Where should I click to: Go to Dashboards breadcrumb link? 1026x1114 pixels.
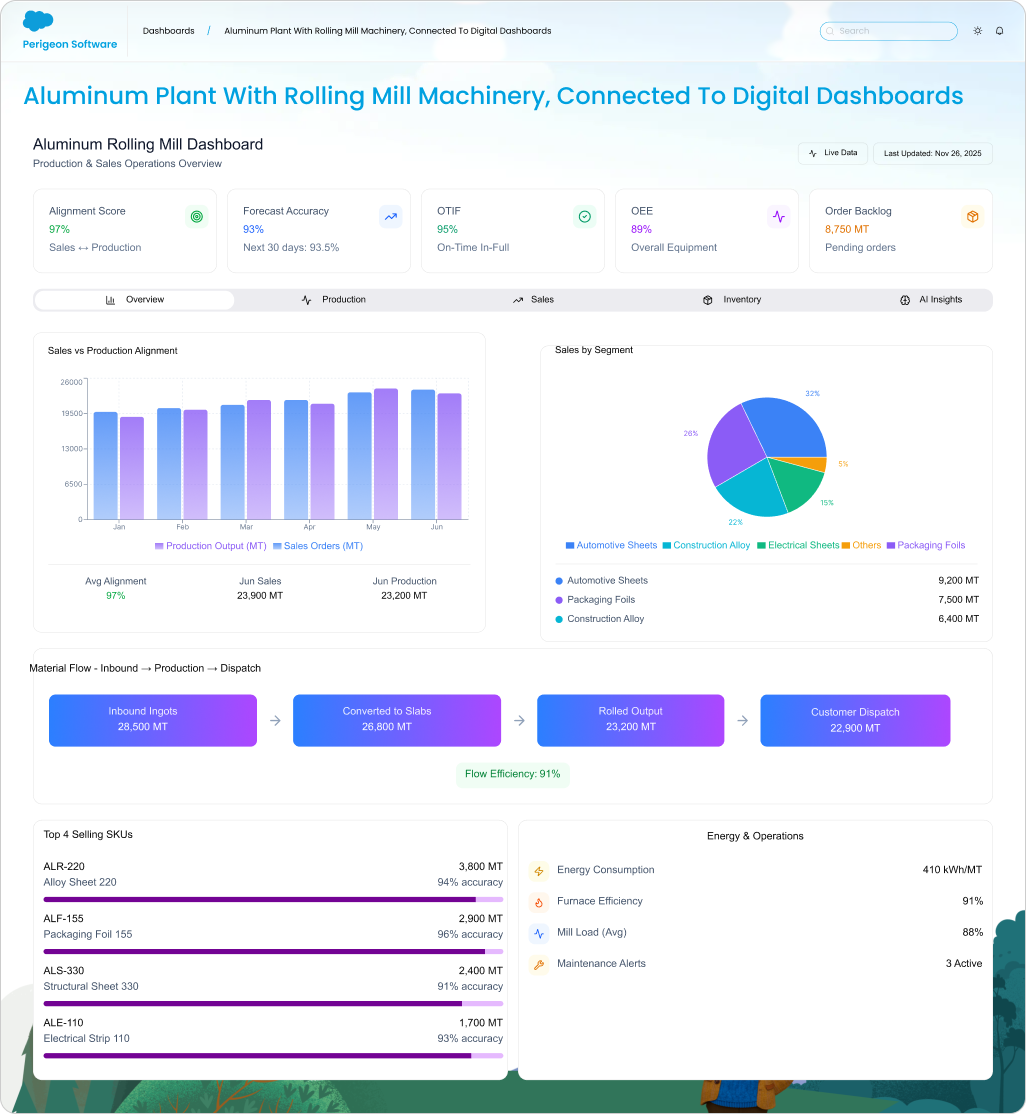(x=168, y=31)
